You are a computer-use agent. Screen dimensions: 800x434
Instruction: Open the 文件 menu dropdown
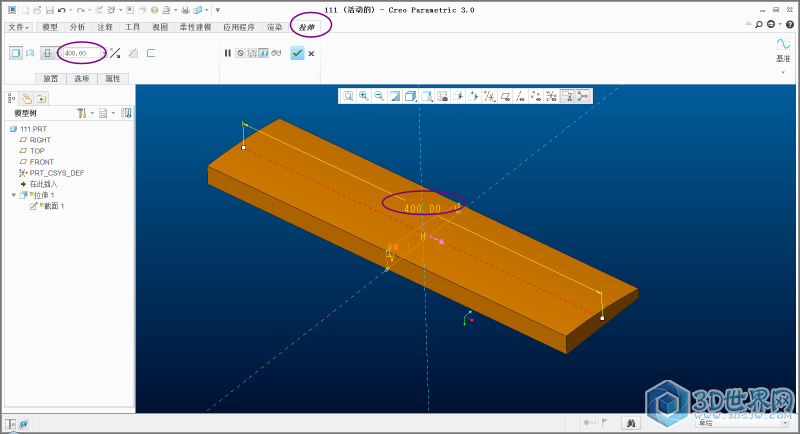(x=19, y=27)
